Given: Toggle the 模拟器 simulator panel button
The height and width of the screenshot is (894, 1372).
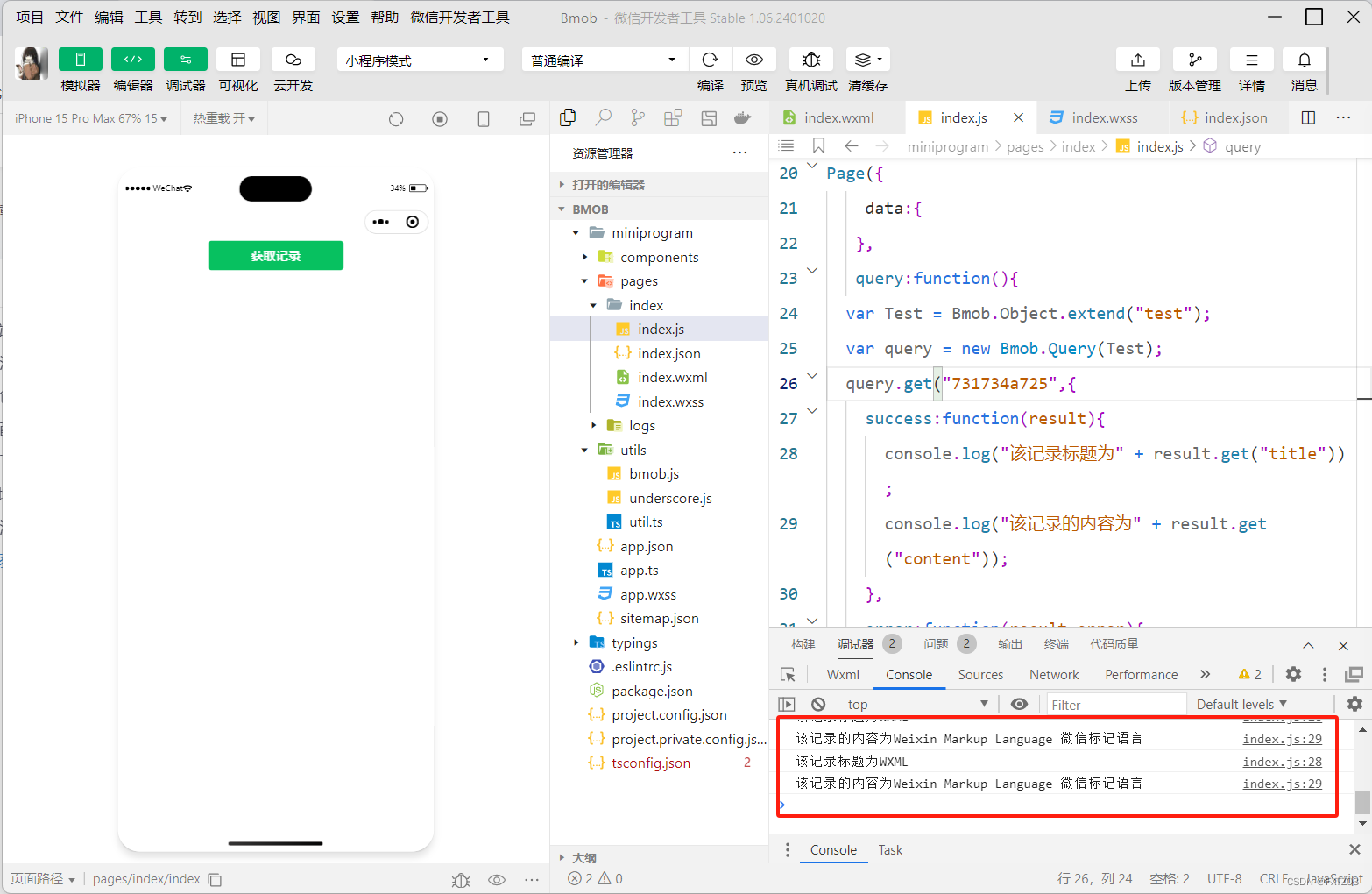Looking at the screenshot, I should (x=81, y=60).
